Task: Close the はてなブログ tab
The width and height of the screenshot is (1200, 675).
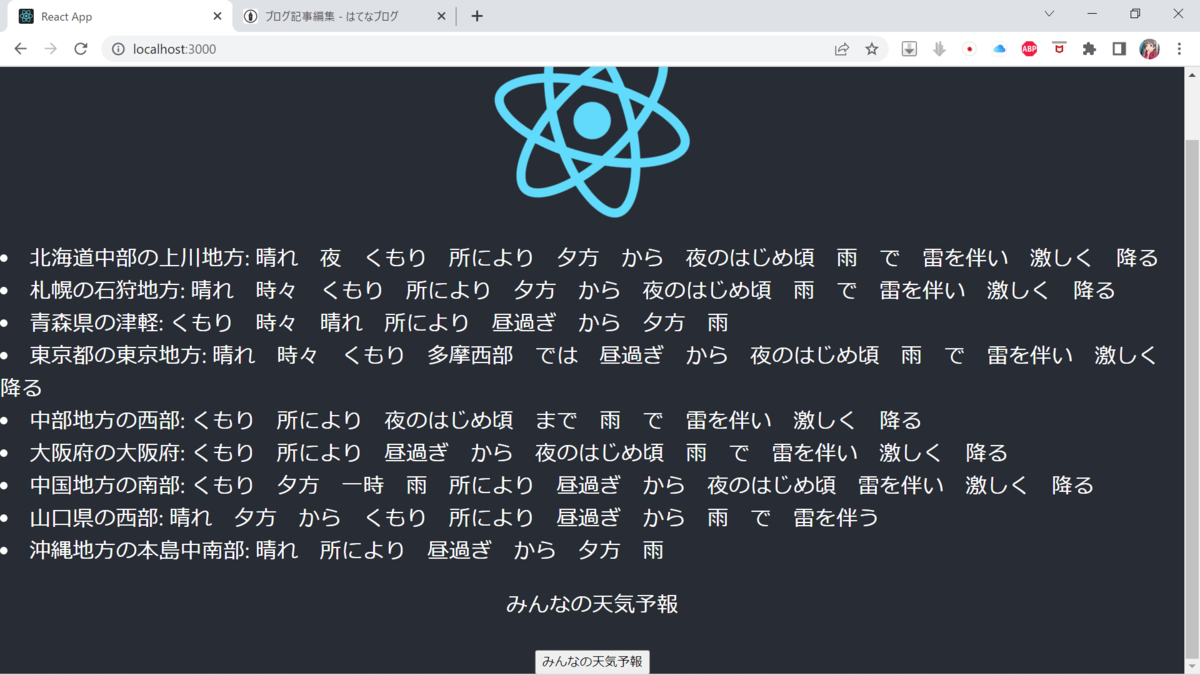Action: 442,16
